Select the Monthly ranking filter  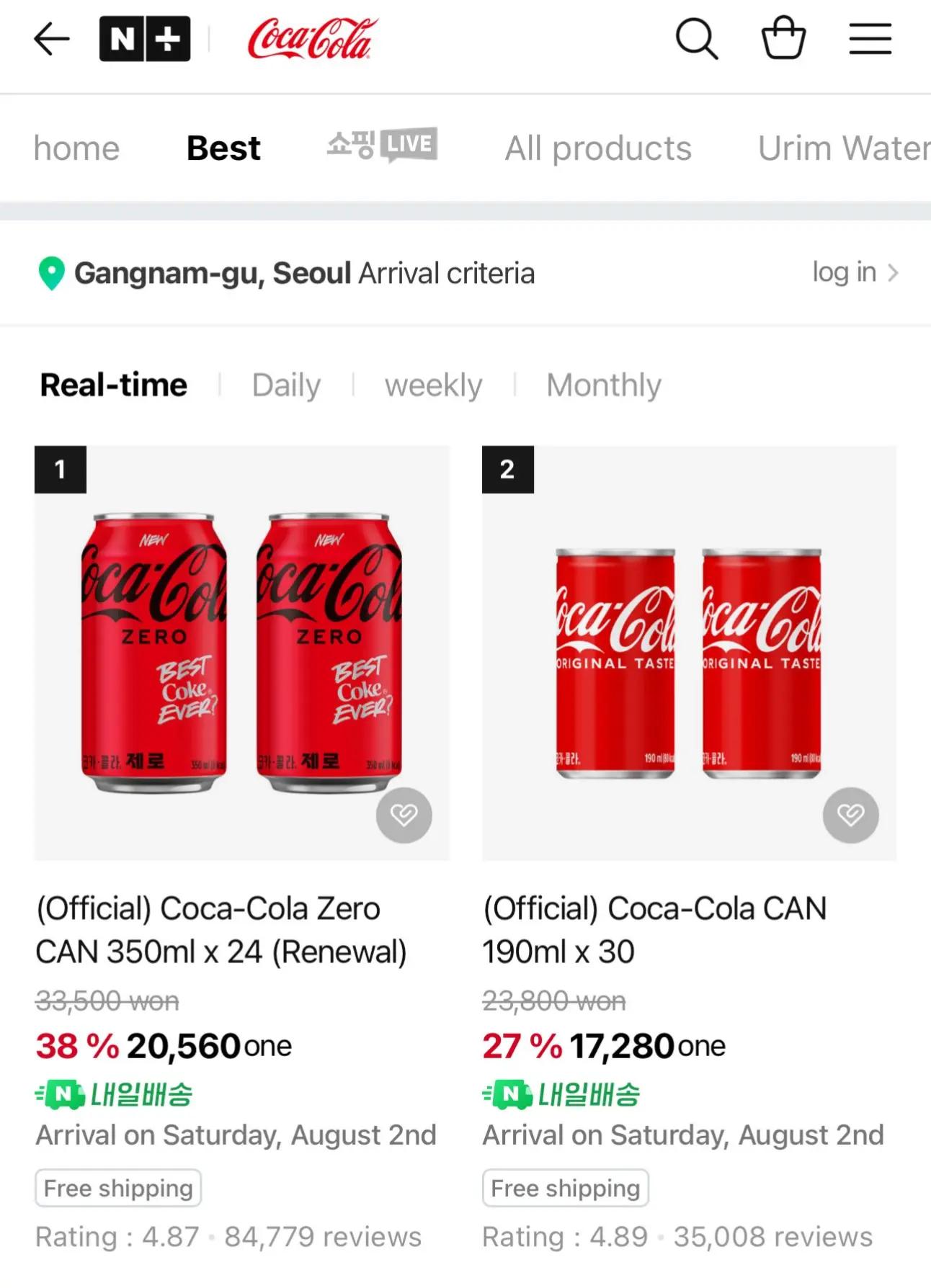[x=604, y=385]
